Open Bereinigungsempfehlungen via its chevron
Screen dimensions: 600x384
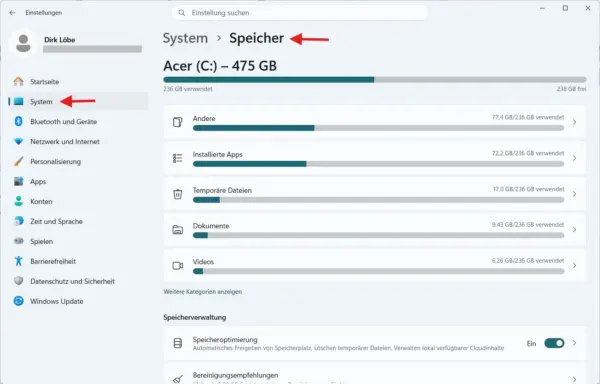coord(574,379)
